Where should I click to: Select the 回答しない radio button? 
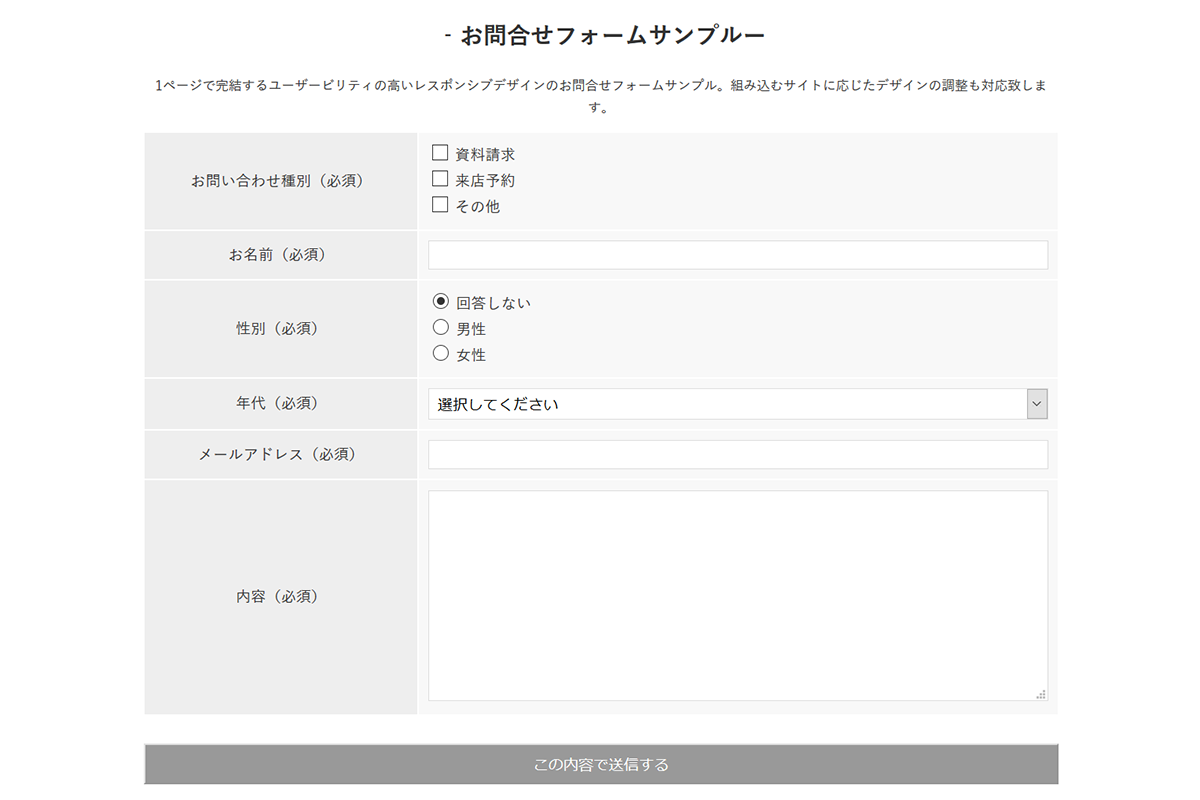441,301
